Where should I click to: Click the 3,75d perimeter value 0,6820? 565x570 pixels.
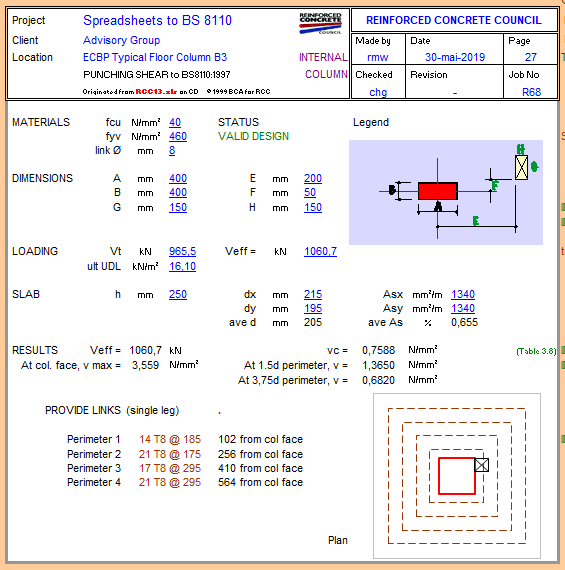378,380
